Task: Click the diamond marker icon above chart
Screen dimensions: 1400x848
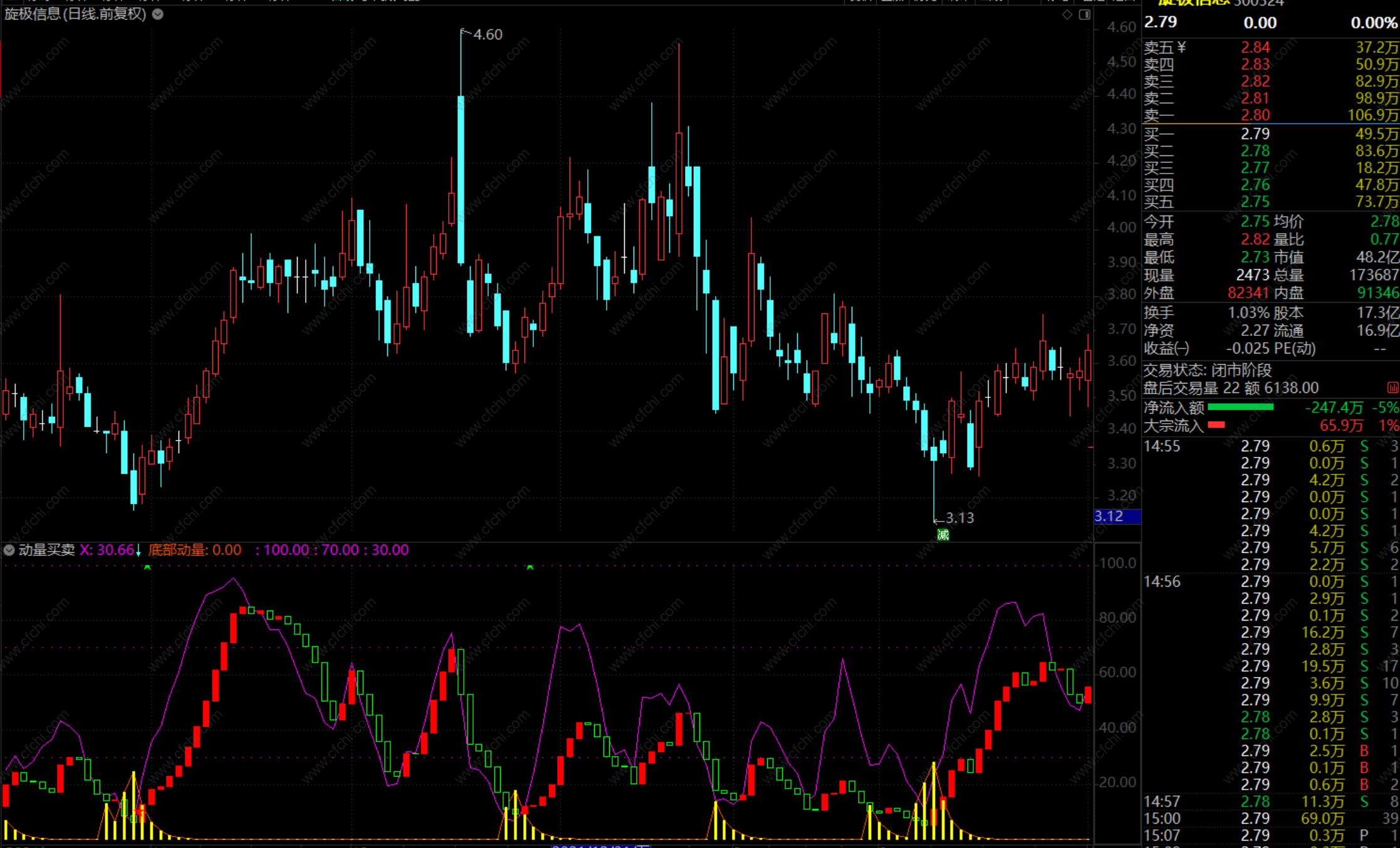Action: (1067, 14)
